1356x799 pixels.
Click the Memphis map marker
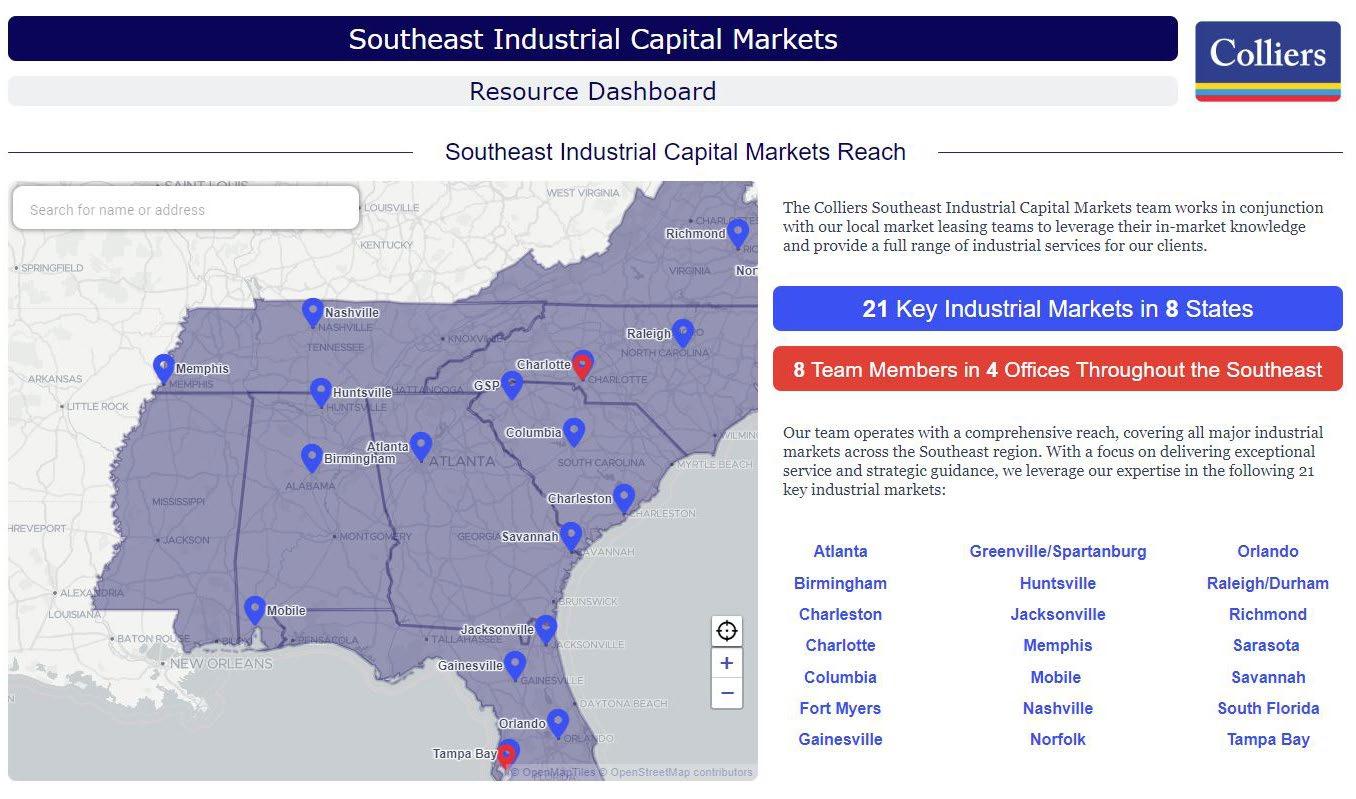pyautogui.click(x=163, y=368)
